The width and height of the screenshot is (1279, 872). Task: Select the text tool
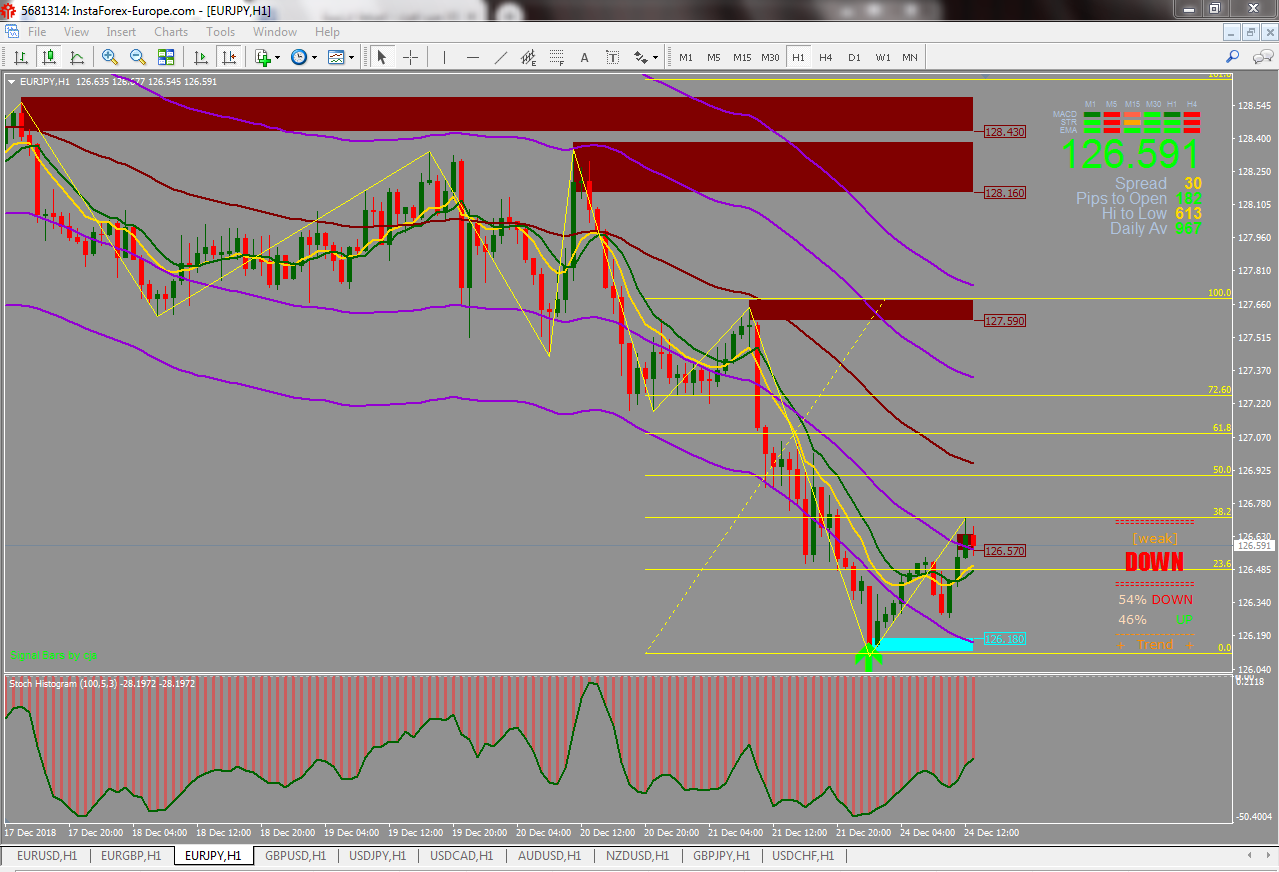pyautogui.click(x=585, y=58)
